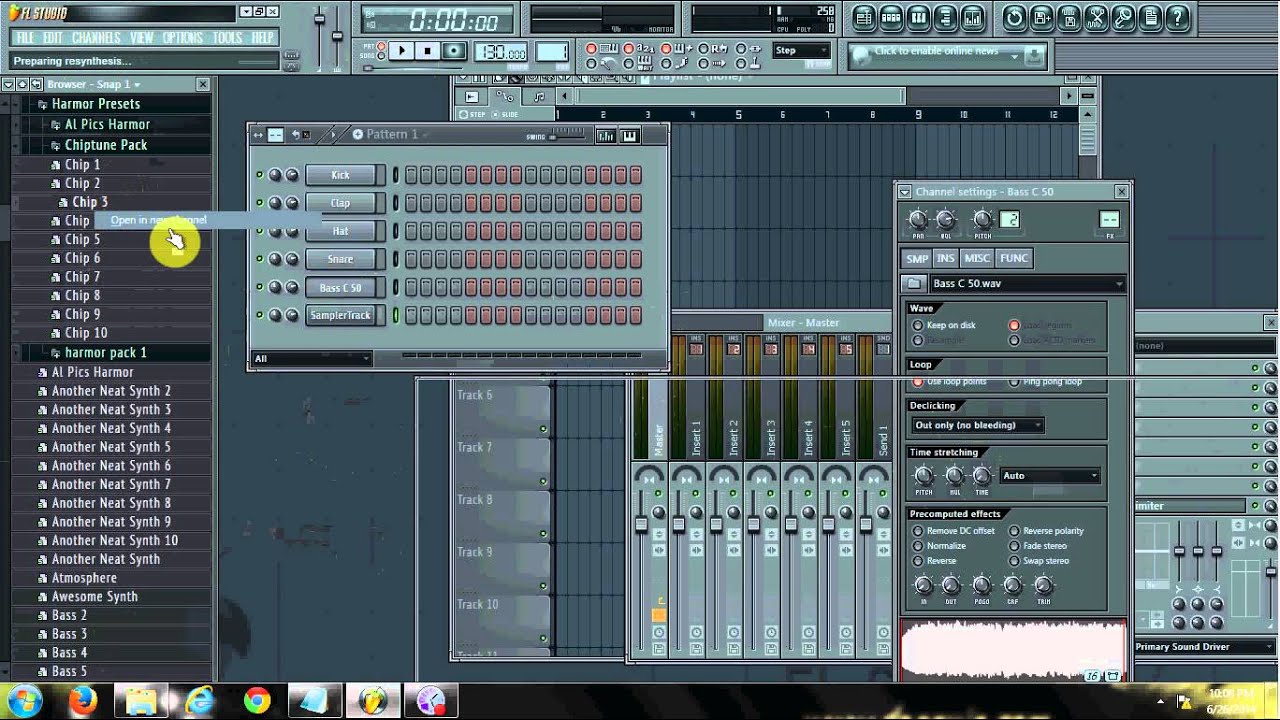Image resolution: width=1280 pixels, height=720 pixels.
Task: Open the All channel filter dropdown
Action: point(312,358)
